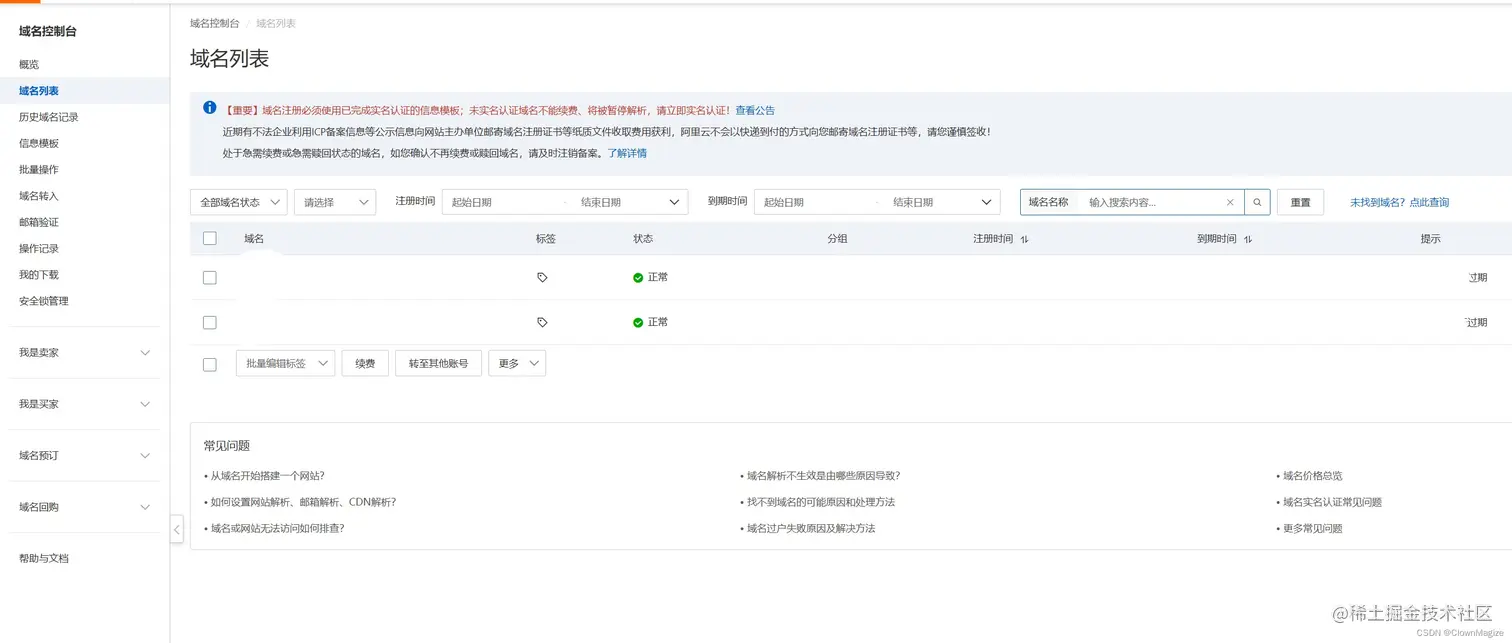Open the 更多 dropdown below the table
The height and width of the screenshot is (643, 1512).
(516, 363)
